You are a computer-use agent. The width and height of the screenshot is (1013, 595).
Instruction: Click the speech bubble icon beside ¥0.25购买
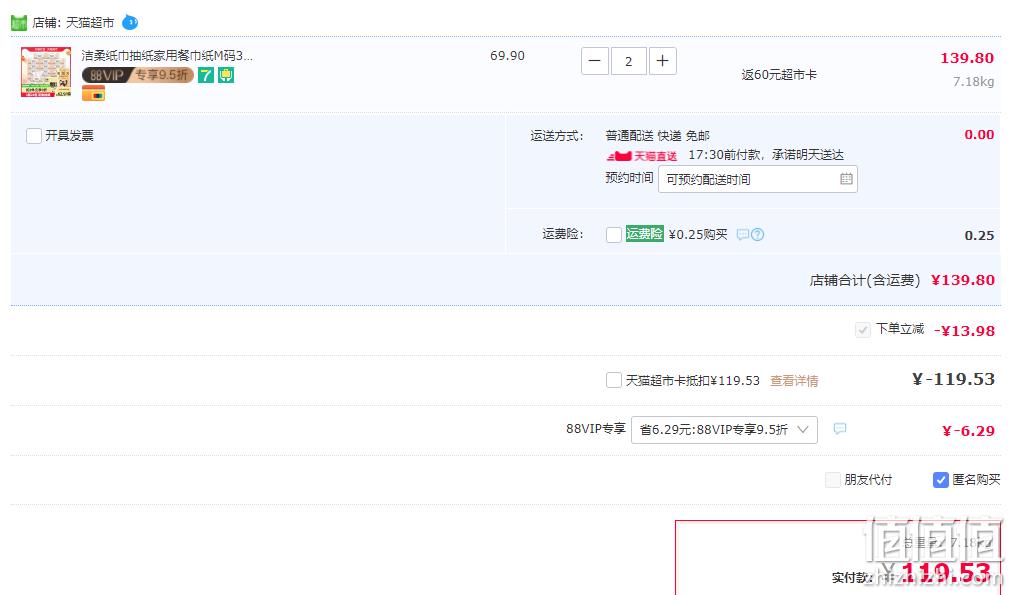pos(742,235)
